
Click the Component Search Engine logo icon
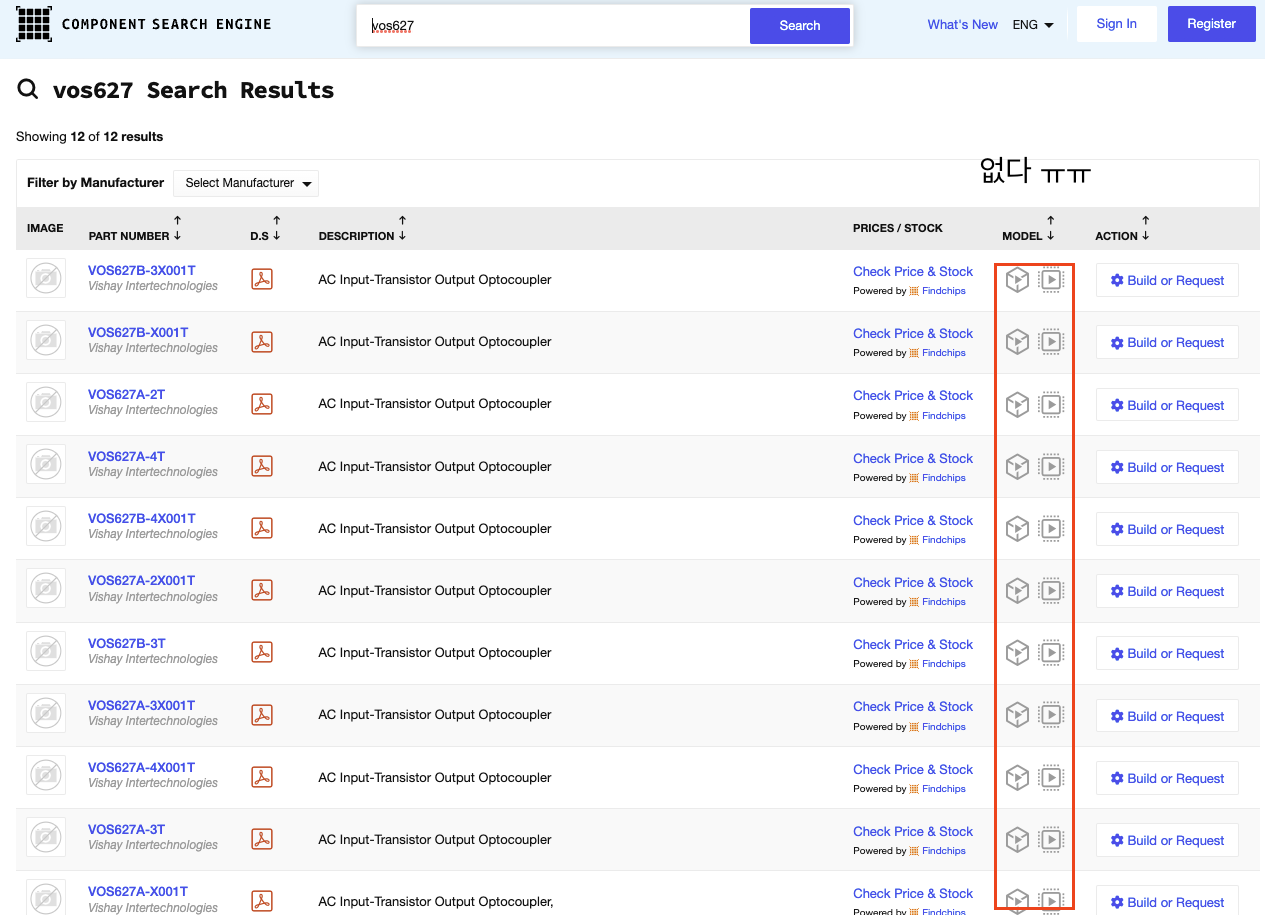34,23
